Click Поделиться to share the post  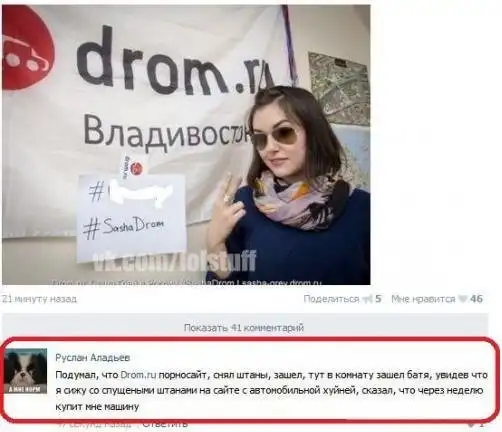coord(331,299)
